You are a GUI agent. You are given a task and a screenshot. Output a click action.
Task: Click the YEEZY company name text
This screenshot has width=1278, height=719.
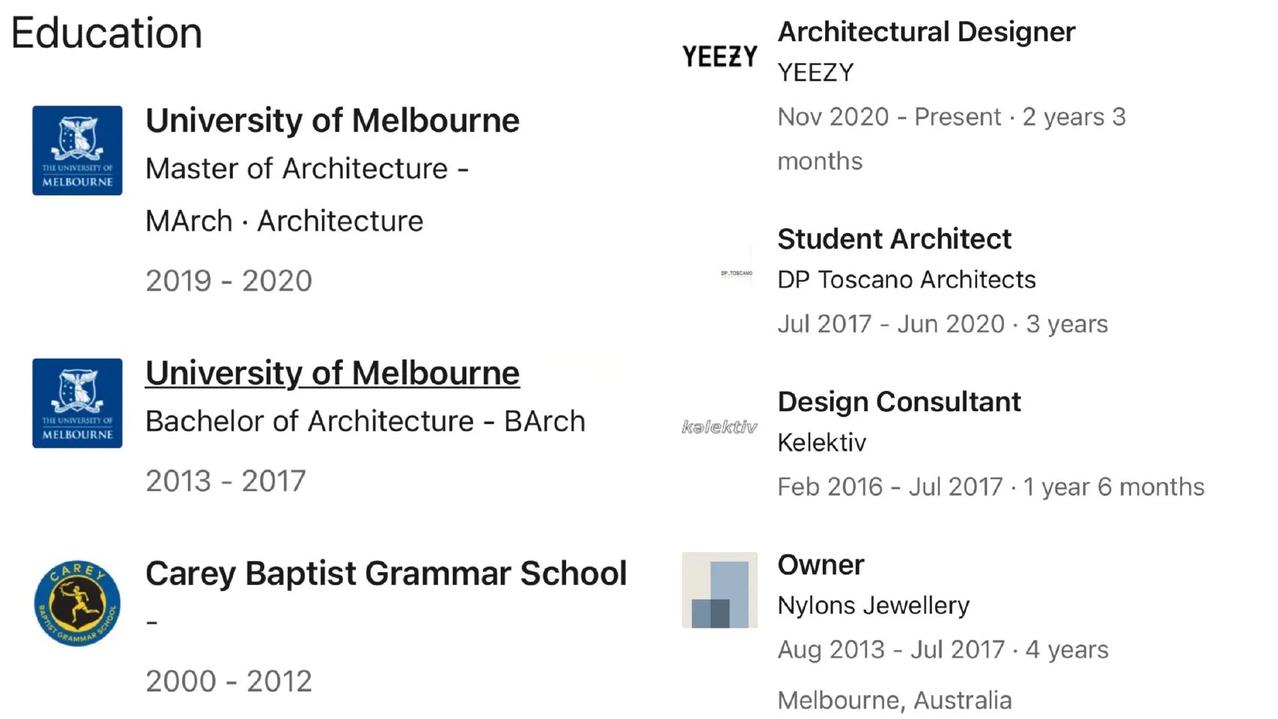tap(815, 73)
